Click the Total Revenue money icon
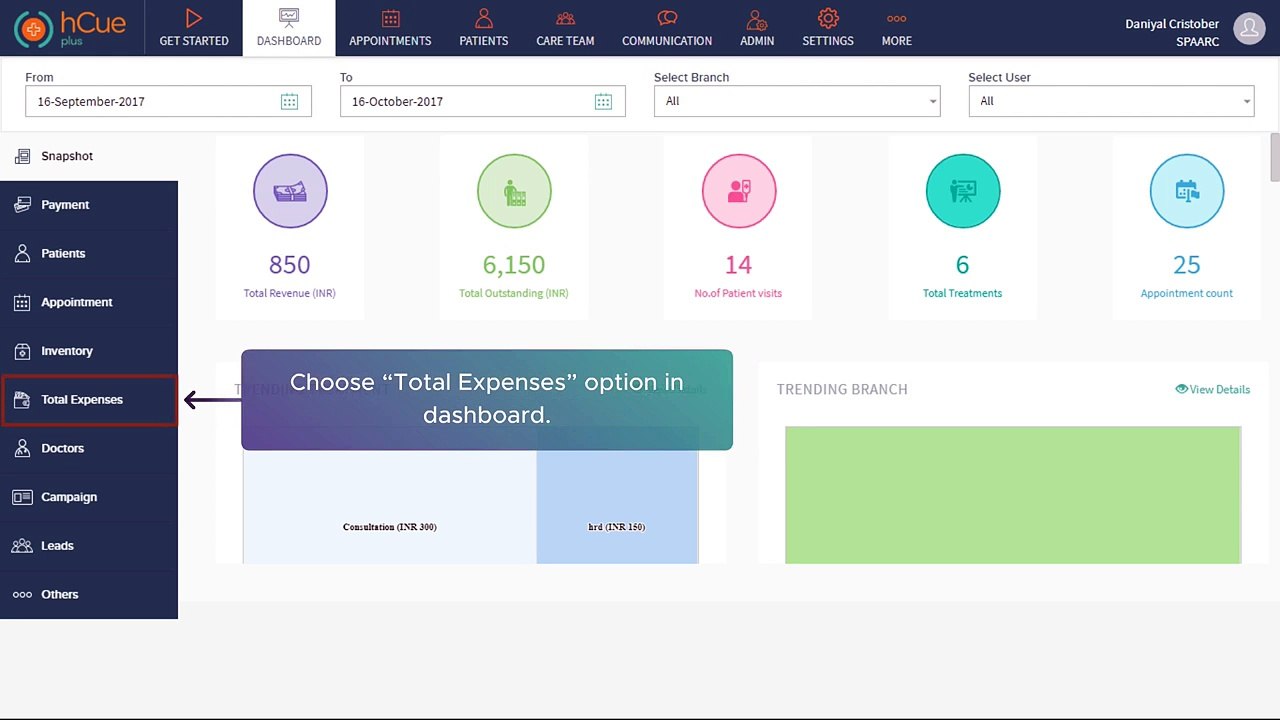 (x=290, y=191)
